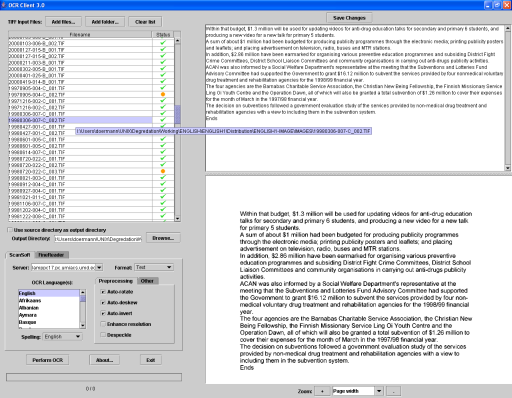Click the green checkmark beside 20000103-006-B_002.TIF

tap(163, 43)
